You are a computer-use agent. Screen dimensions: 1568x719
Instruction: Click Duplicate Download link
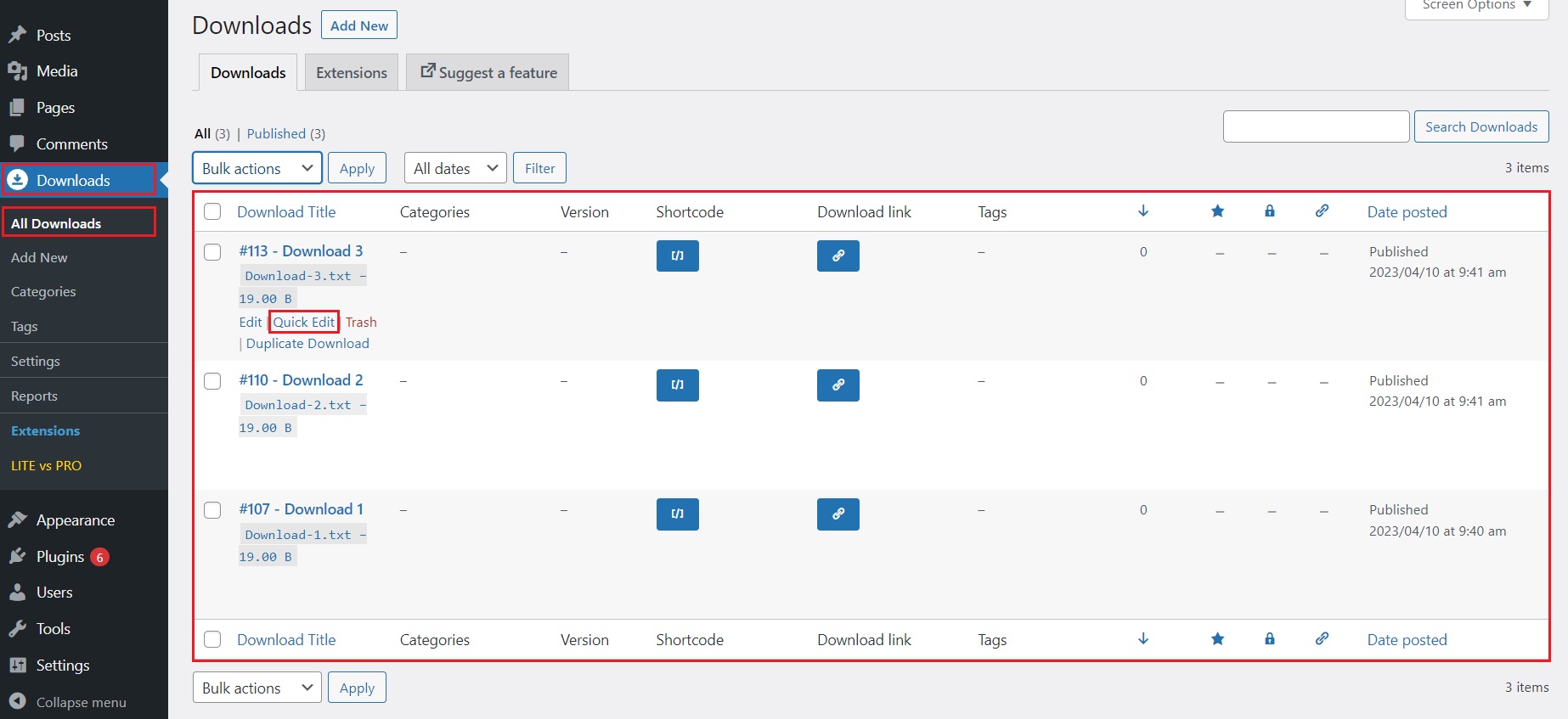click(x=307, y=343)
